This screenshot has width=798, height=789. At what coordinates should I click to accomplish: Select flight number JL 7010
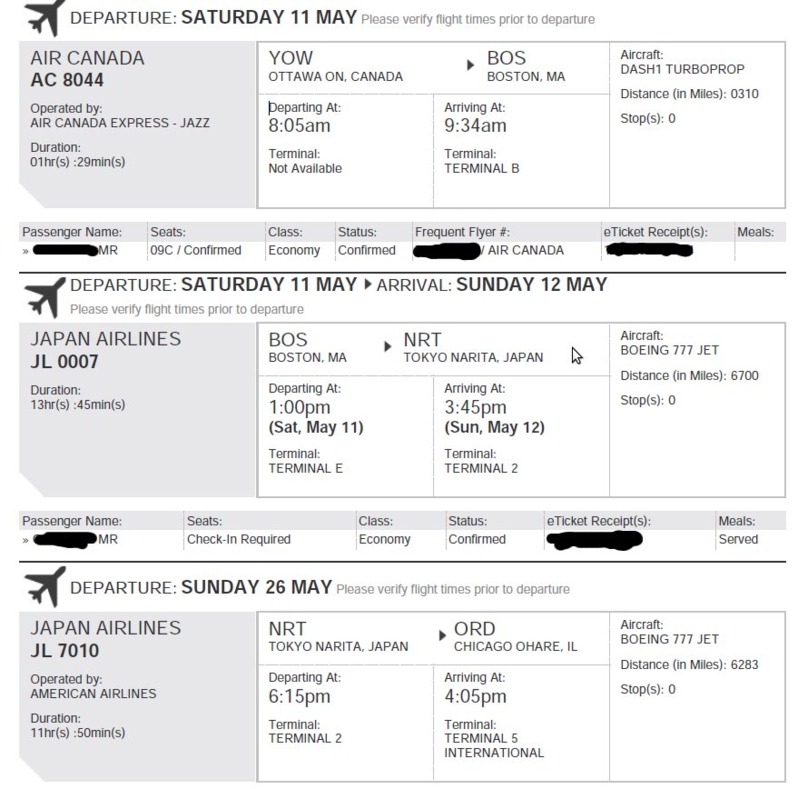point(64,649)
